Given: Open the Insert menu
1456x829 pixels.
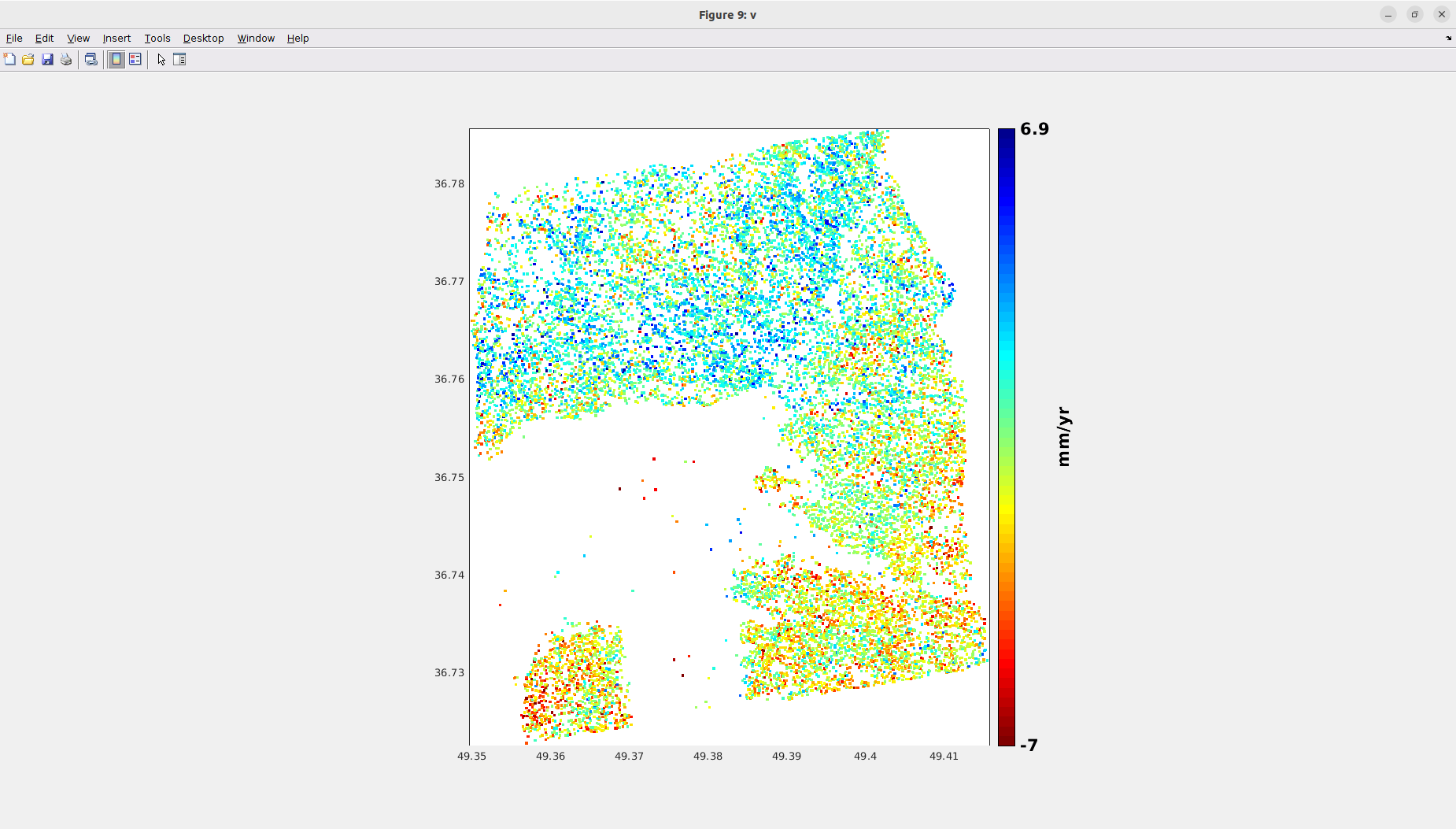Looking at the screenshot, I should click(116, 38).
